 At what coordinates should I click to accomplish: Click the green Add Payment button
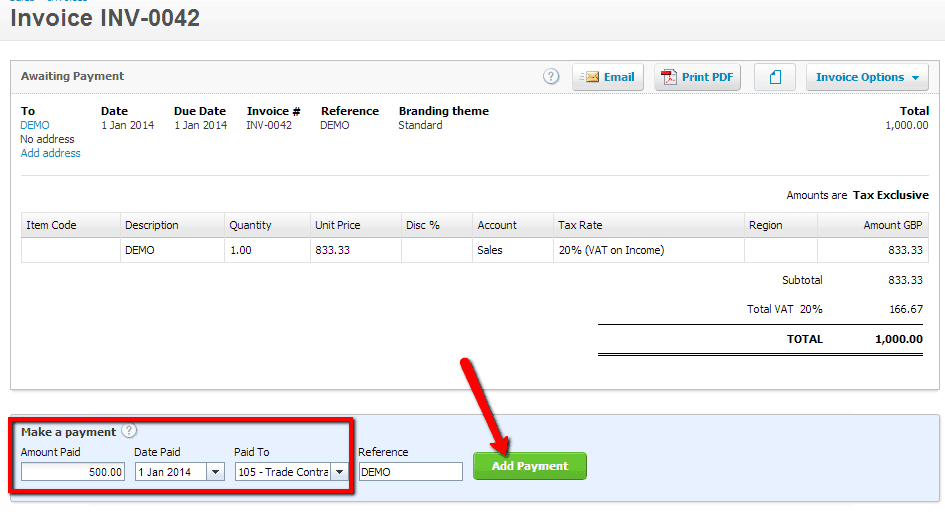[x=530, y=466]
